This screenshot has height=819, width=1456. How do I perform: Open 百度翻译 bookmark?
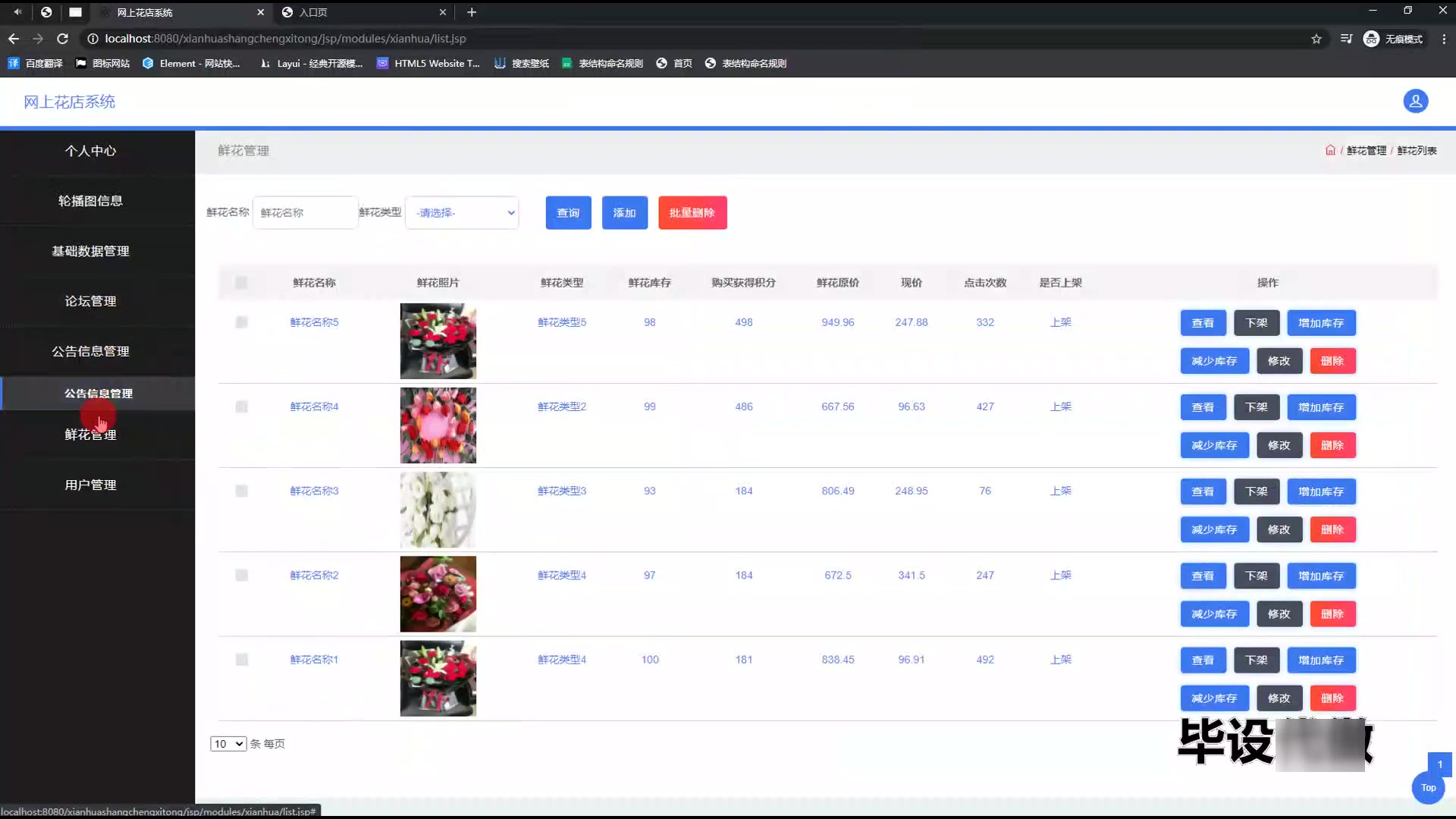(x=36, y=64)
